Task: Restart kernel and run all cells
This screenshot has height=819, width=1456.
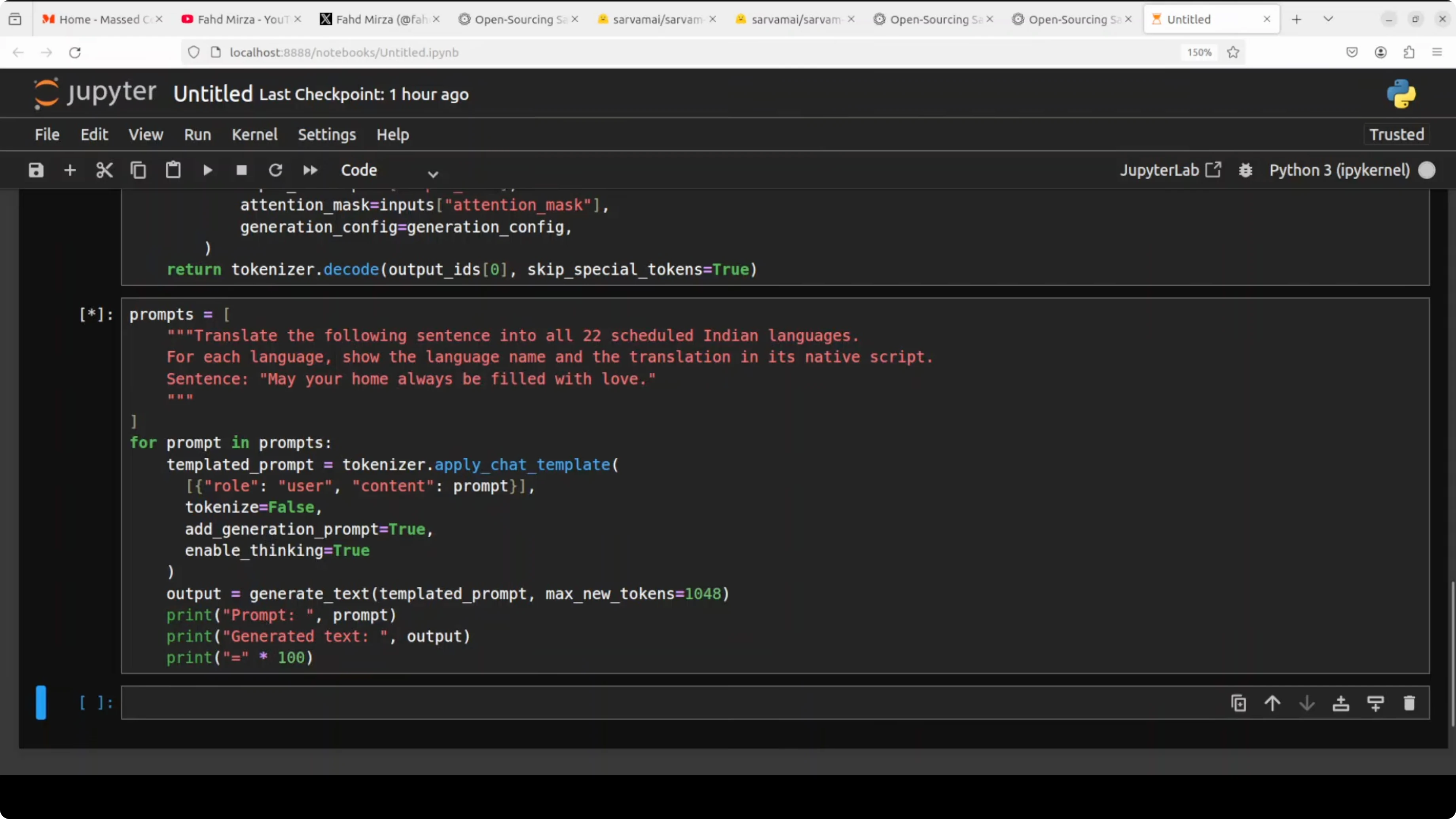Action: pyautogui.click(x=310, y=170)
